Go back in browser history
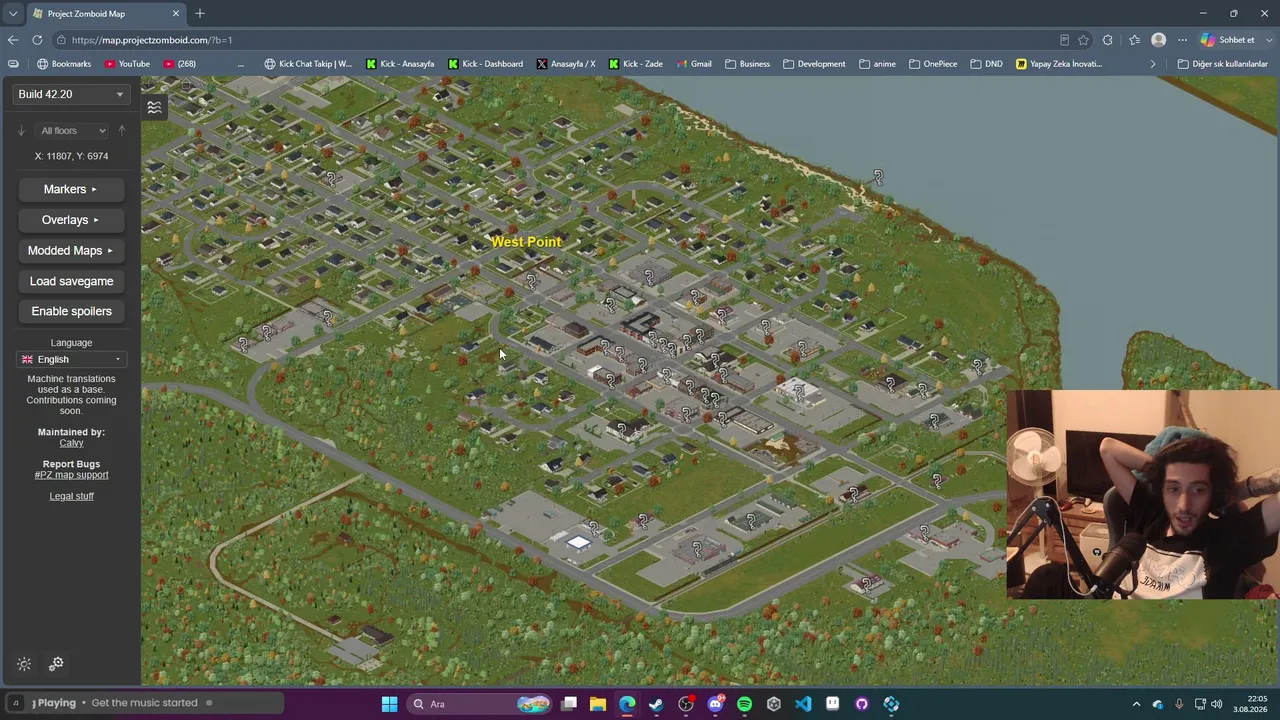Viewport: 1280px width, 720px height. click(13, 40)
